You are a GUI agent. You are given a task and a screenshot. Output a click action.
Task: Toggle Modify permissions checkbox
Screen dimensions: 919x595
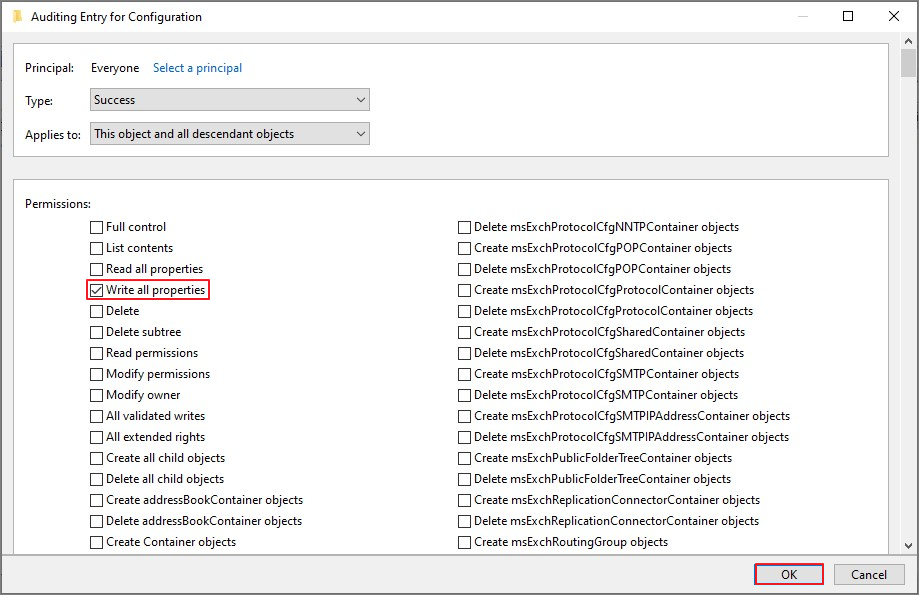(97, 374)
